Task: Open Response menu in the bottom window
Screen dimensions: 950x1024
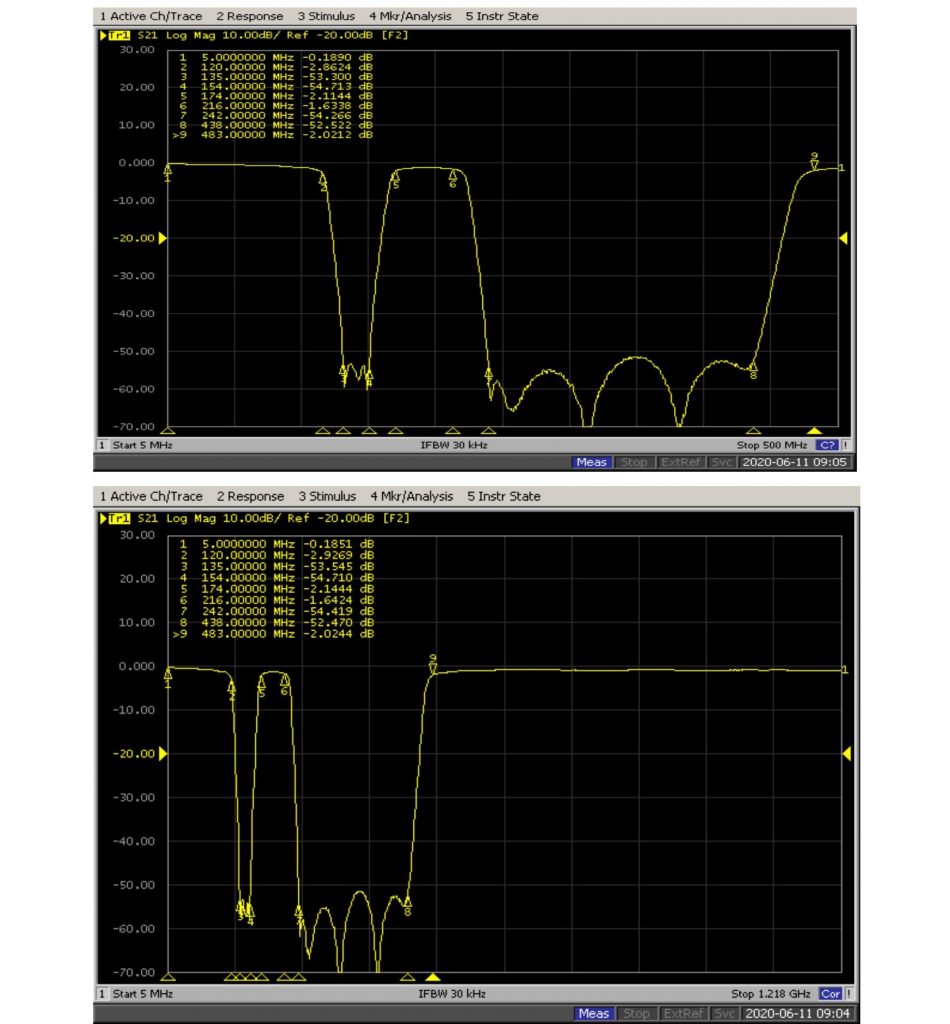Action: click(250, 496)
